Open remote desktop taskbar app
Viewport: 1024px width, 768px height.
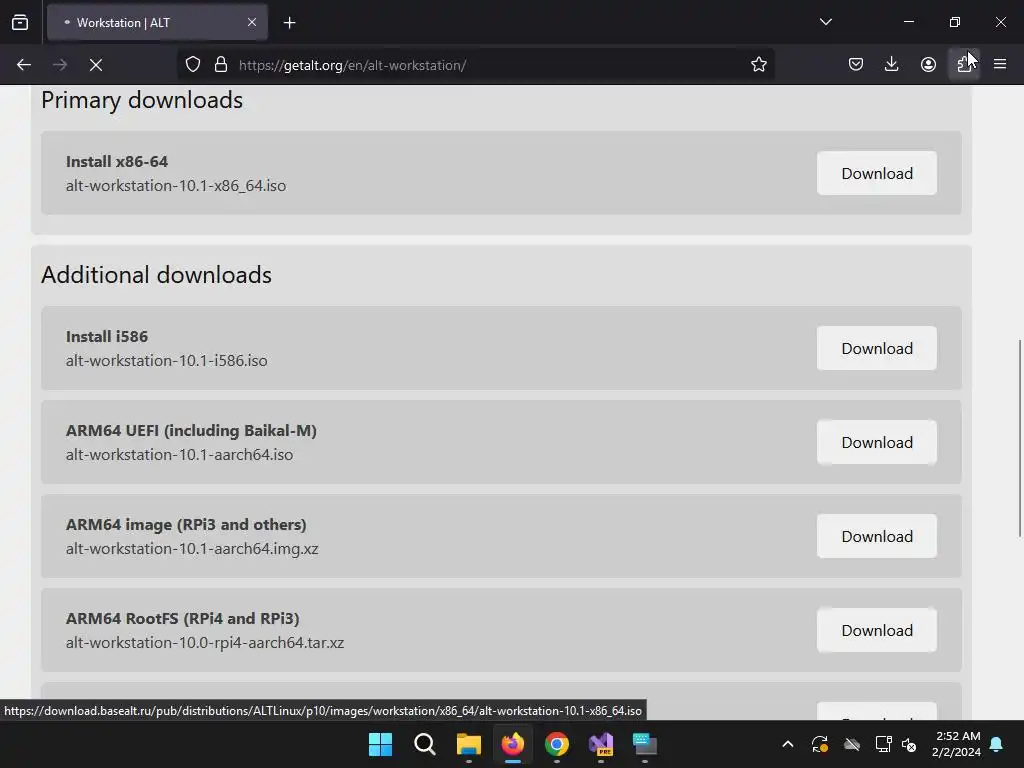(x=645, y=744)
